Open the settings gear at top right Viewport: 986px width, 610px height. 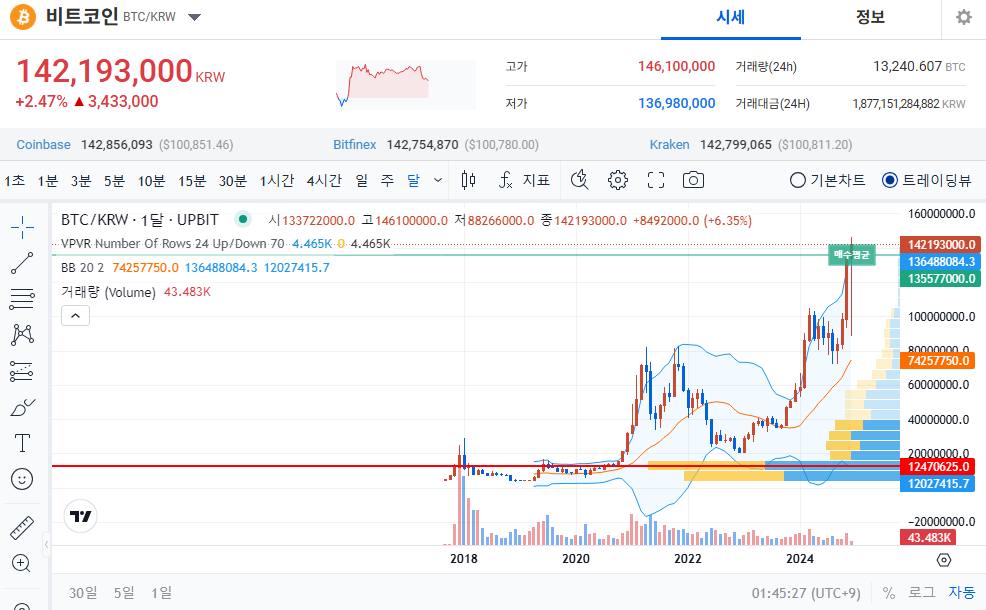click(963, 17)
